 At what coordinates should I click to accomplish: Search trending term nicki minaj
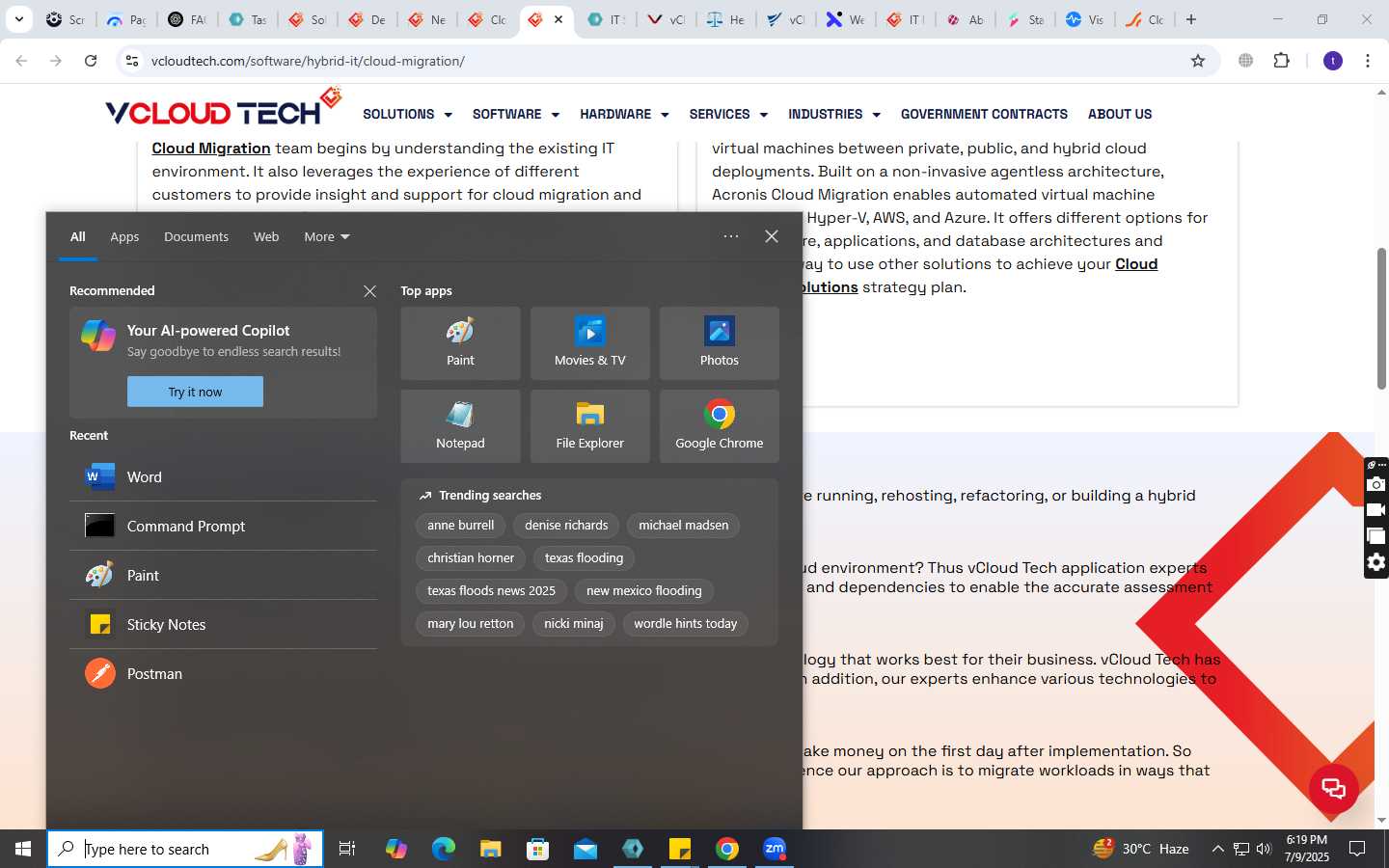[x=573, y=623]
